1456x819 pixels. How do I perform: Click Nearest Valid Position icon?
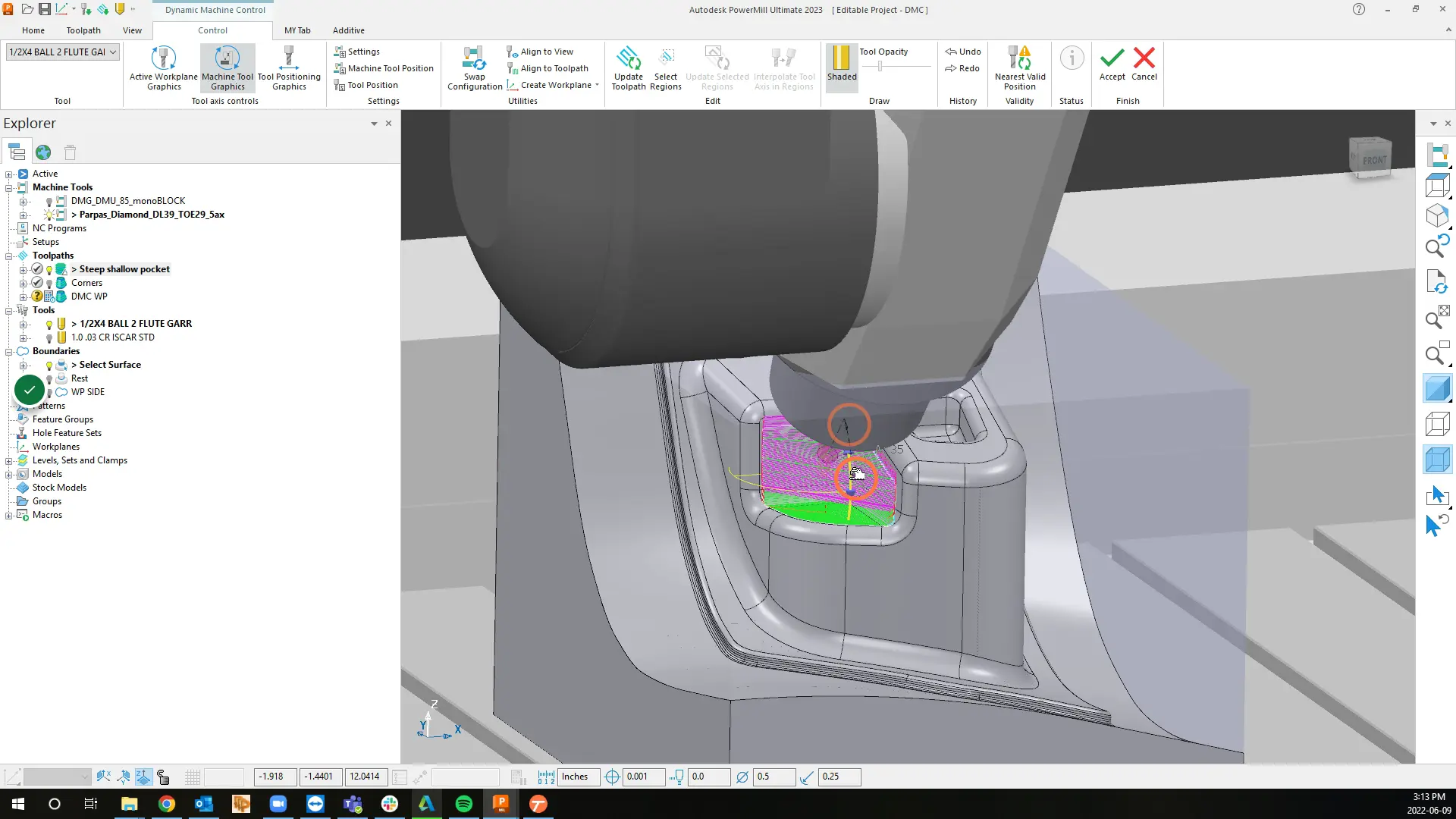coord(1020,68)
